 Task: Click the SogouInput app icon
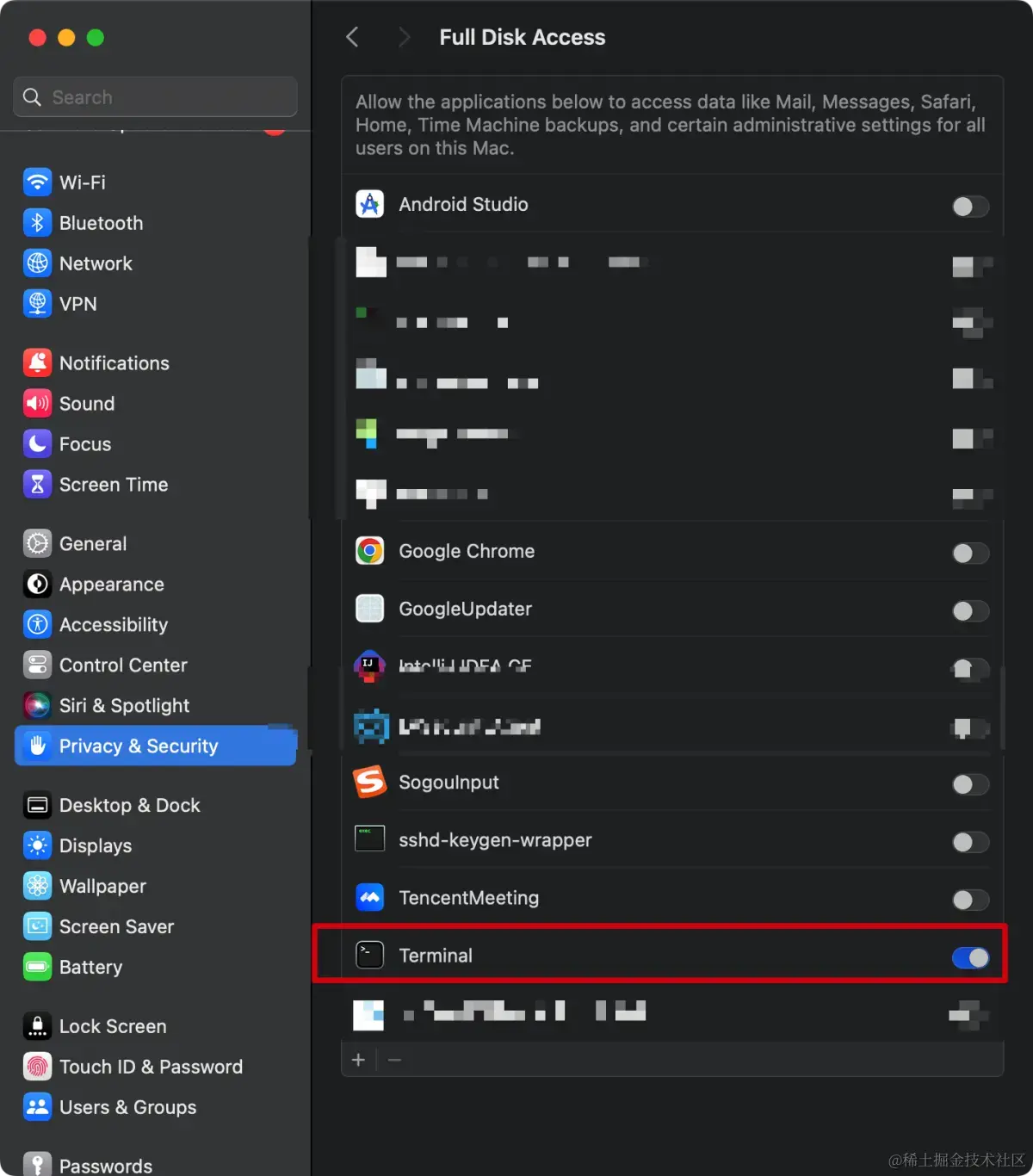[x=370, y=783]
